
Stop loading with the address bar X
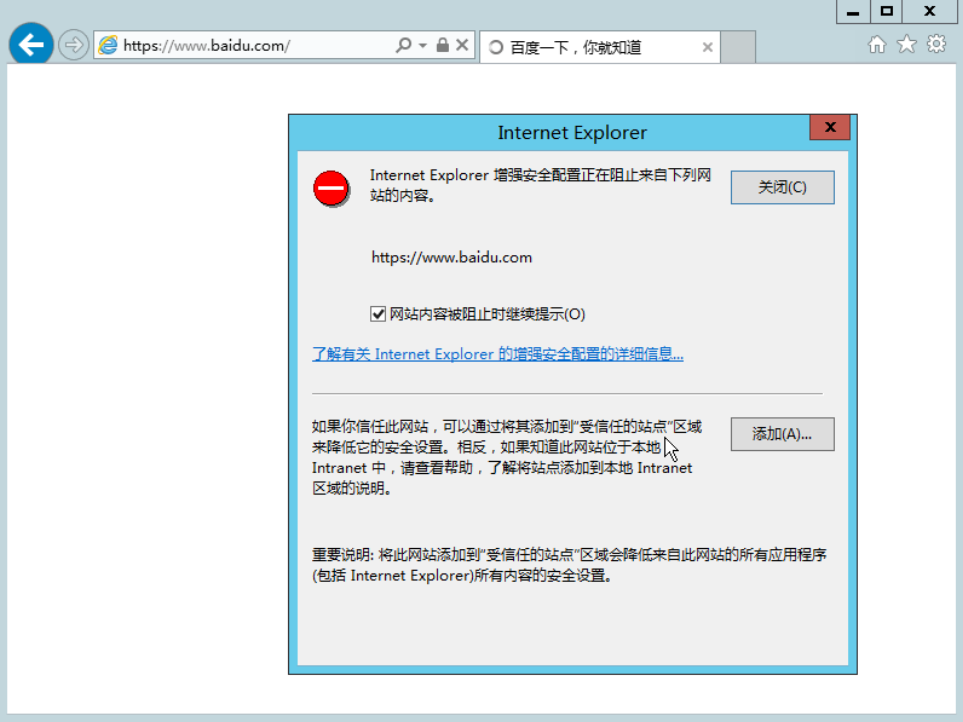click(462, 45)
